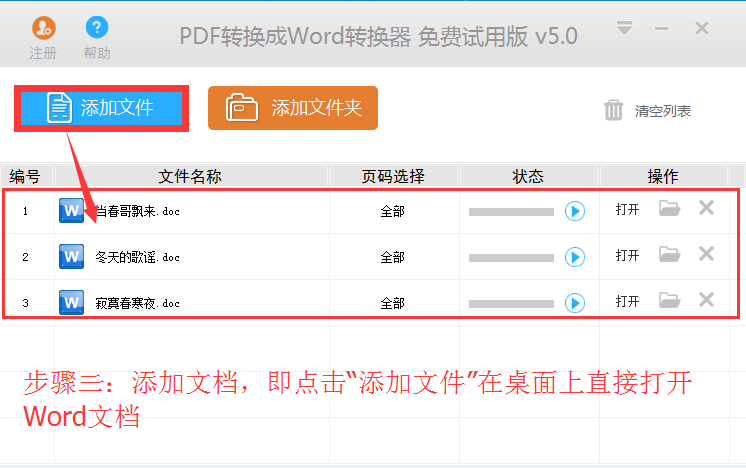Click 打开 for 寂寞春寒夜.doc
746x468 pixels.
point(627,301)
